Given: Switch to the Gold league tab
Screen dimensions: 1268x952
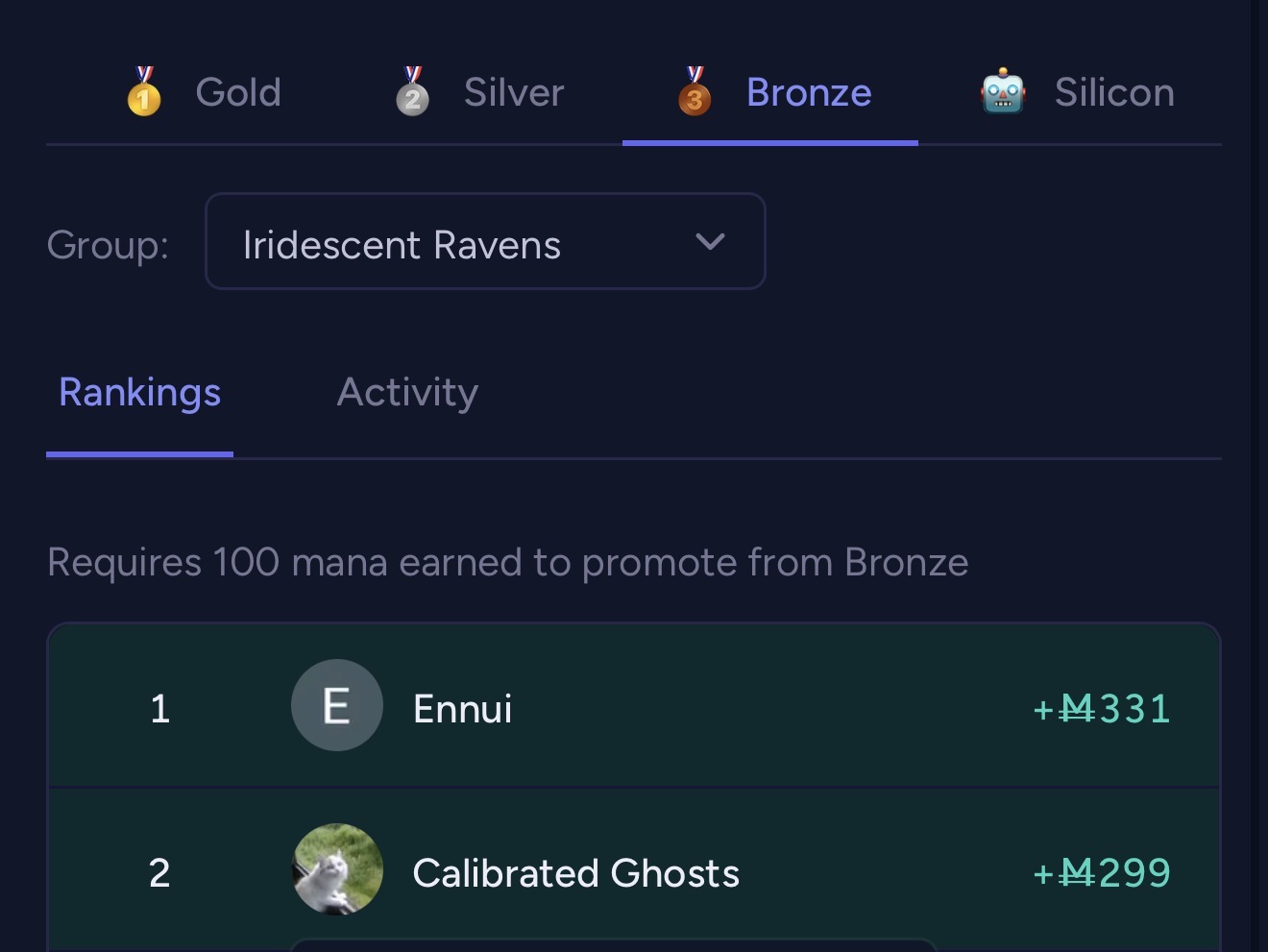Looking at the screenshot, I should point(237,93).
